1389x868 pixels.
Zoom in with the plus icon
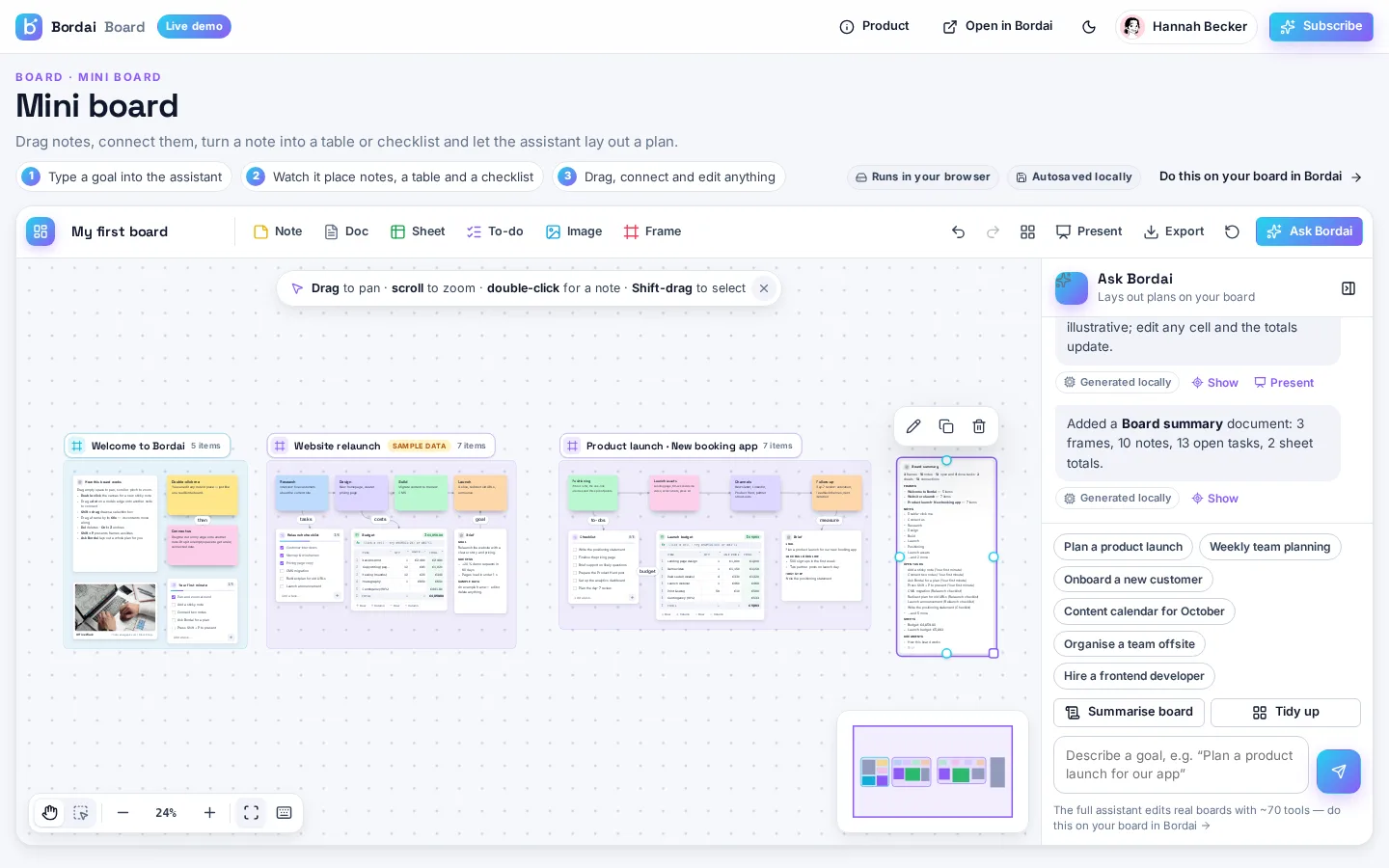209,813
